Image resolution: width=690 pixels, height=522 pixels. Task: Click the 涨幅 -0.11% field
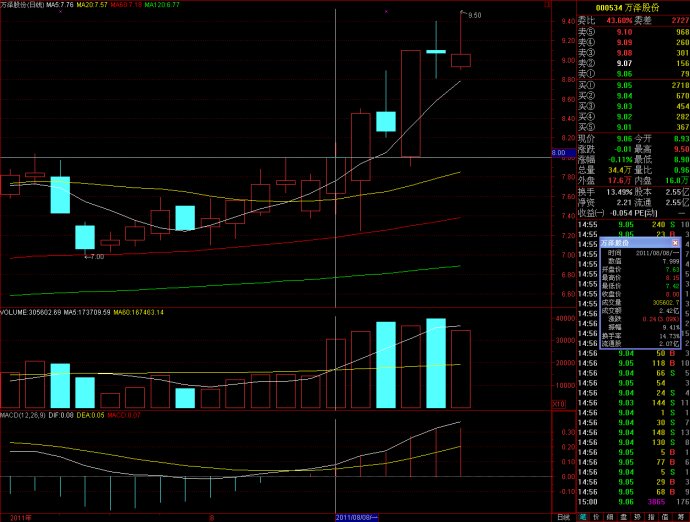coord(605,160)
